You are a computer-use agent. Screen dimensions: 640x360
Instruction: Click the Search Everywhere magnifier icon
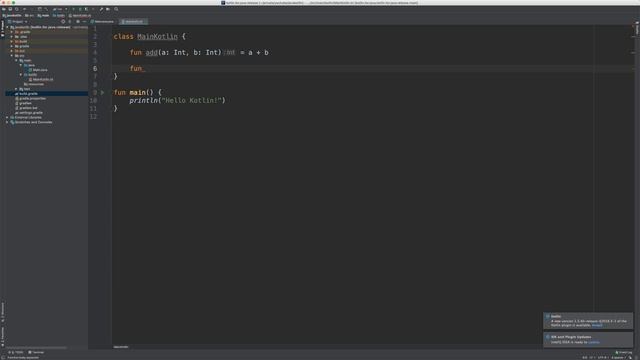[x=116, y=9]
